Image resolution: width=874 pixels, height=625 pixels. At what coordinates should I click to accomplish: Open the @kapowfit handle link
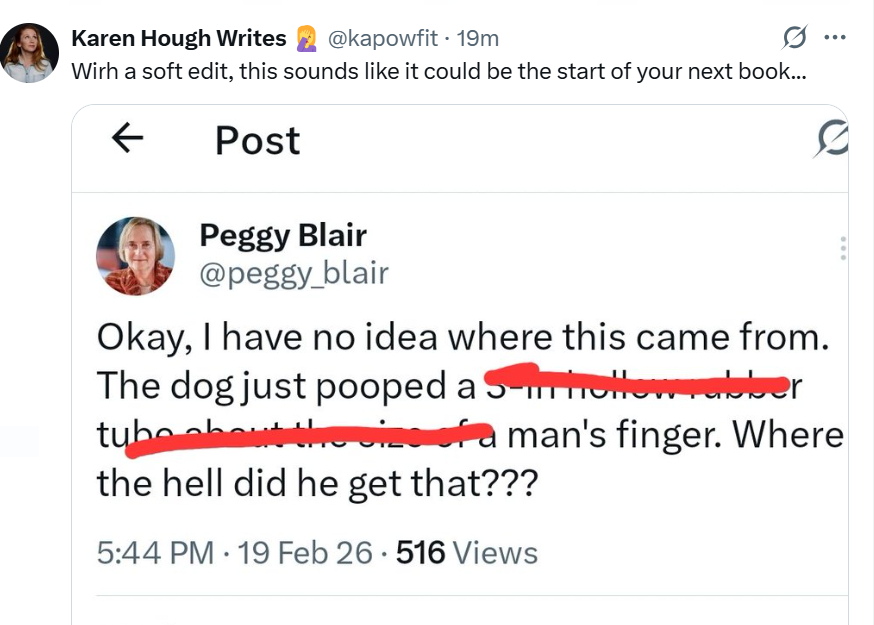click(x=384, y=39)
